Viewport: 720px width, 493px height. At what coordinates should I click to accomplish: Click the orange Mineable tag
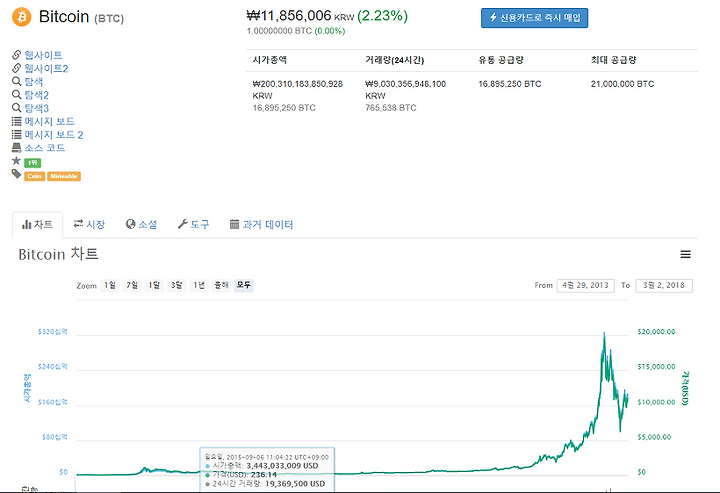(x=64, y=176)
